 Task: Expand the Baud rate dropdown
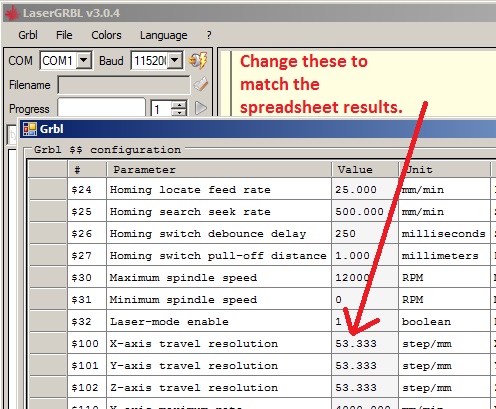pyautogui.click(x=175, y=60)
